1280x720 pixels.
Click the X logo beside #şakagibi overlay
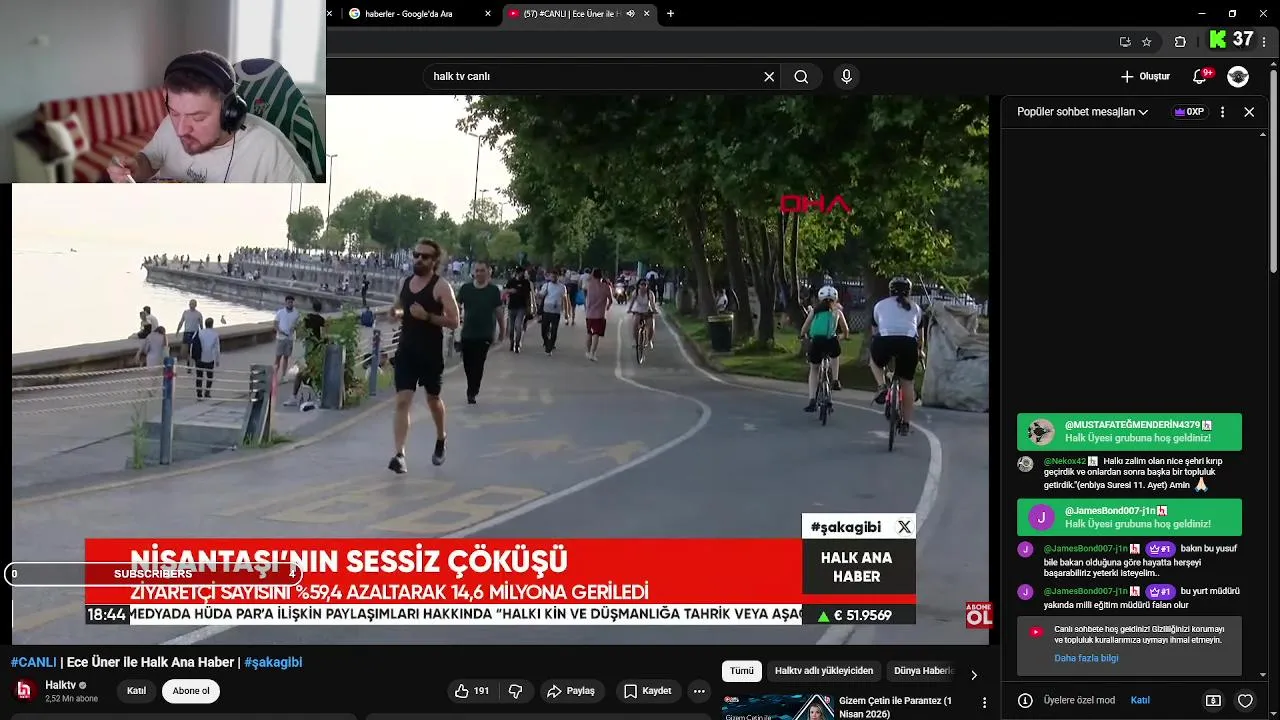[x=904, y=527]
